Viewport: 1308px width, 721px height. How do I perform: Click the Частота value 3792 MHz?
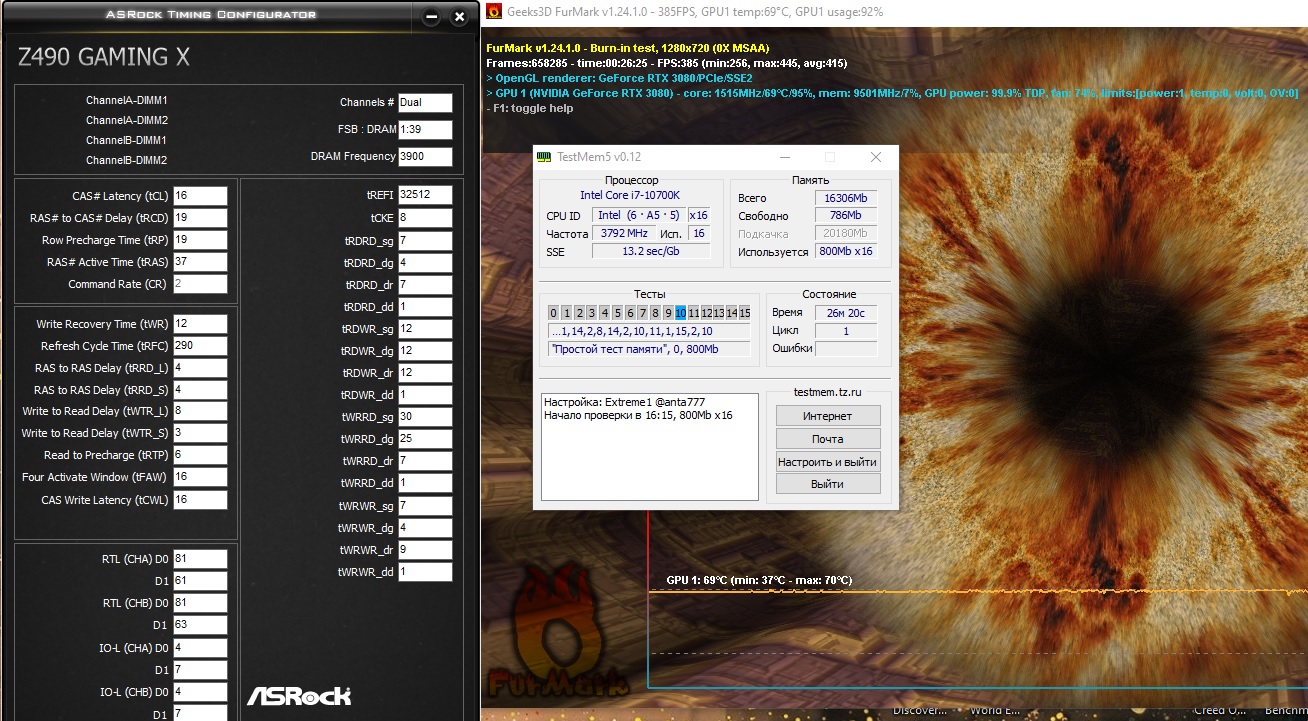point(624,233)
